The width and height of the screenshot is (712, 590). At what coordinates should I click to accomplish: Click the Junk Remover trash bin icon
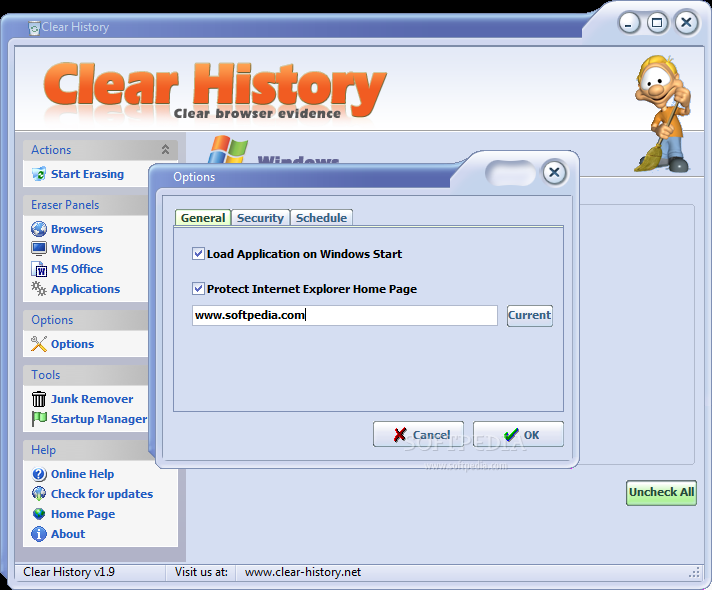click(x=39, y=399)
